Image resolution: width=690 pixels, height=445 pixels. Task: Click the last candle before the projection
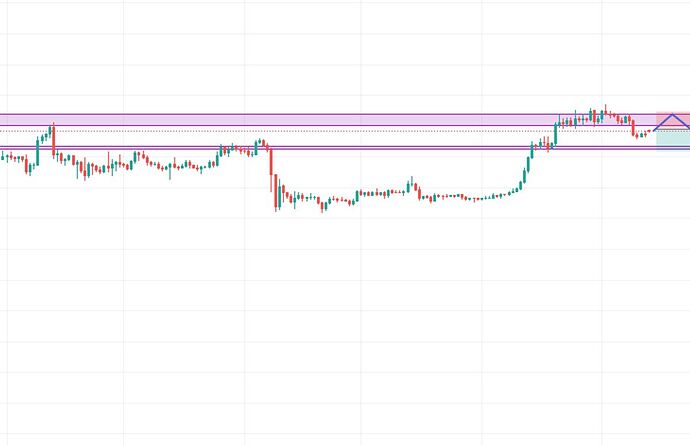(x=647, y=133)
